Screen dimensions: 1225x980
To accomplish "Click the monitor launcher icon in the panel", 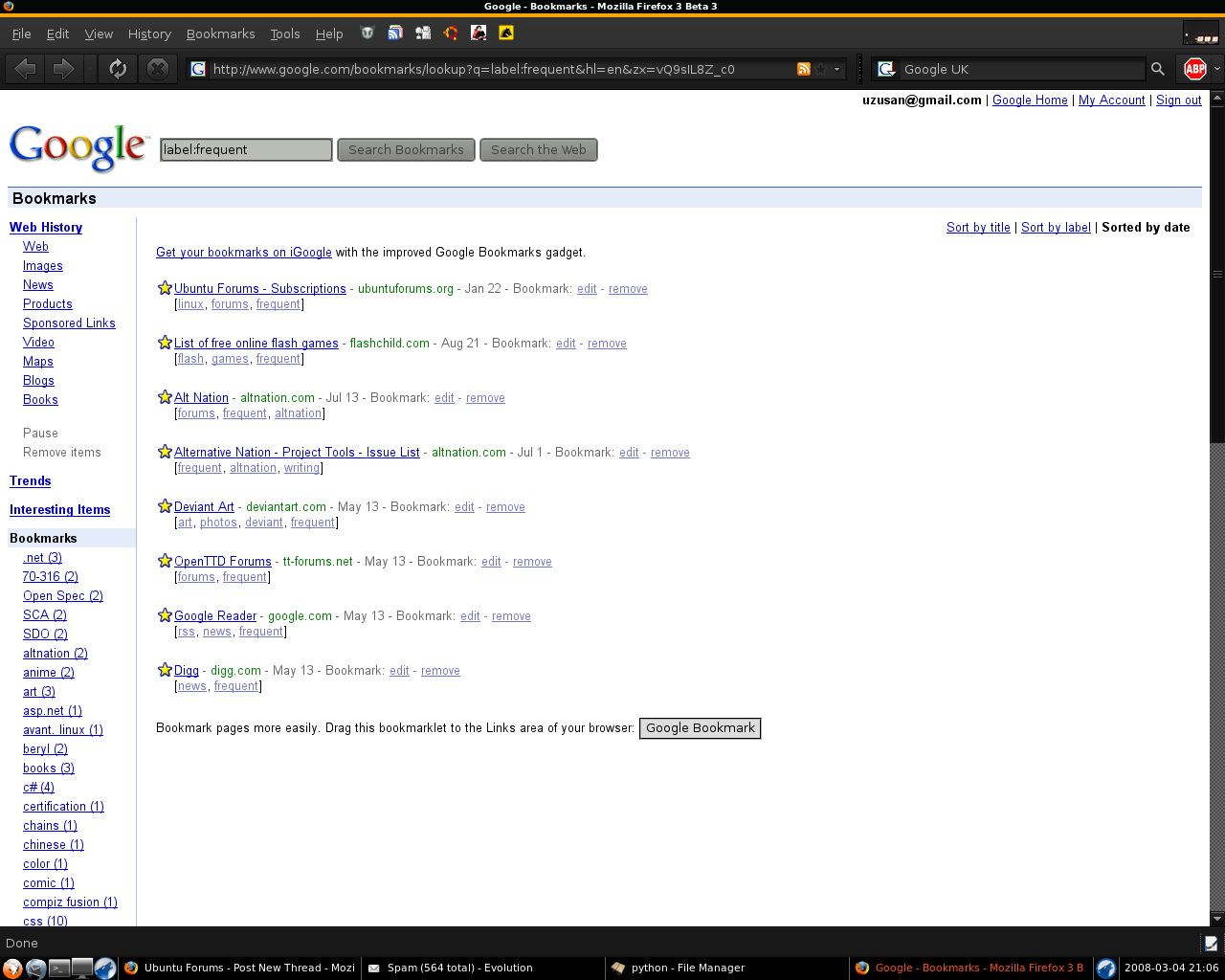I will pos(82,968).
